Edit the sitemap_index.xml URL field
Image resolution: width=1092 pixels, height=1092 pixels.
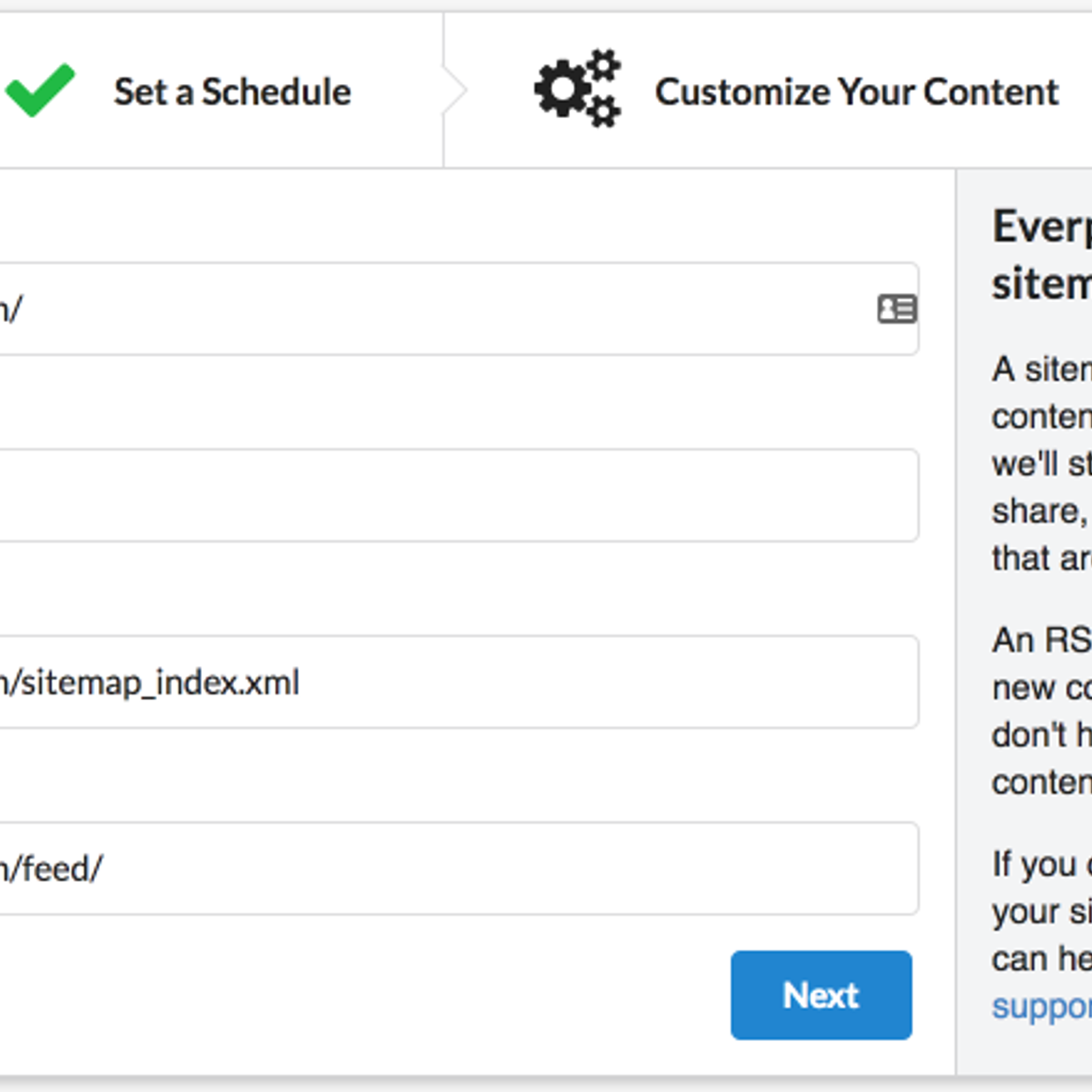[x=459, y=682]
